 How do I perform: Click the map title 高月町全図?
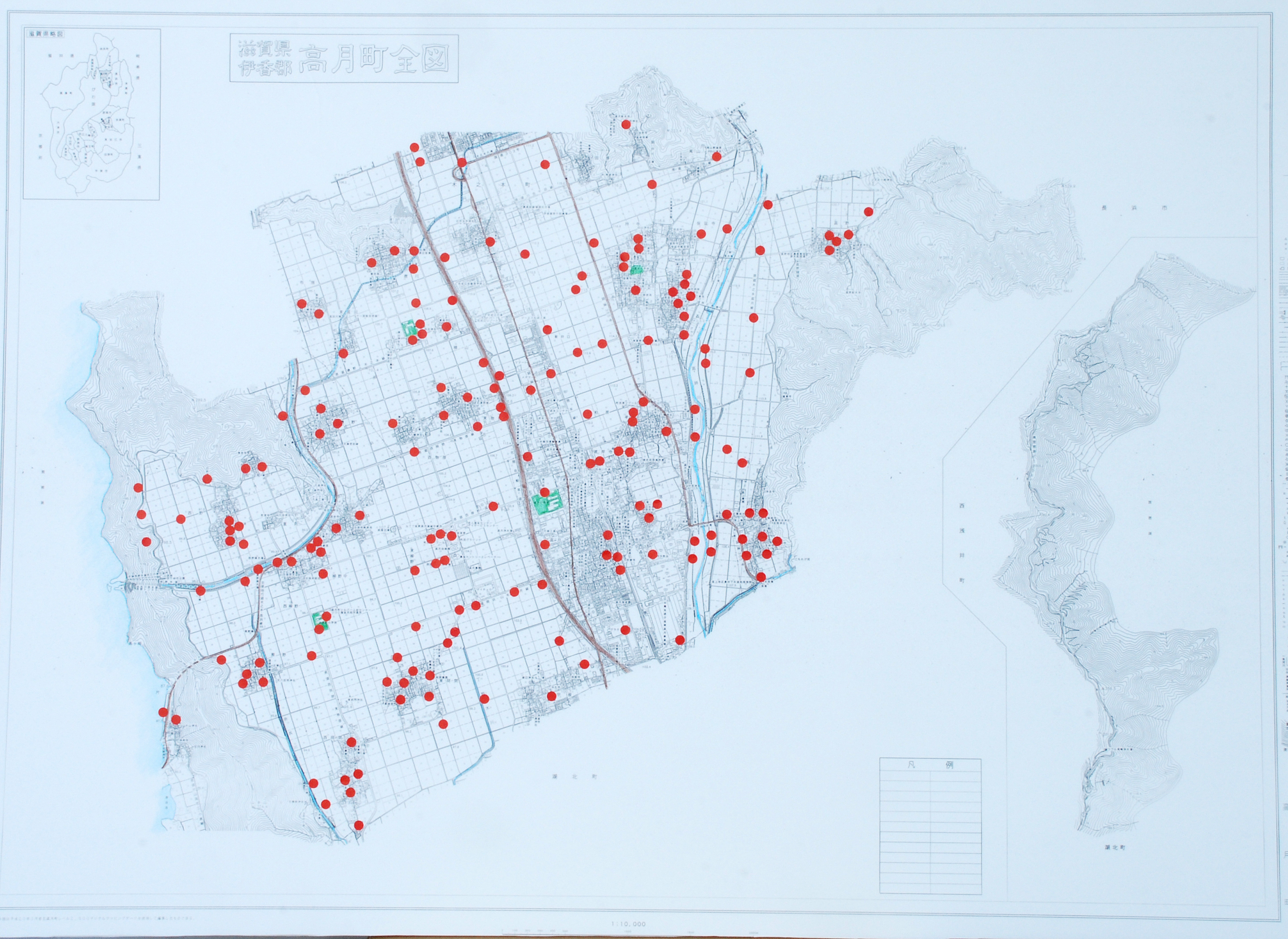point(374,59)
